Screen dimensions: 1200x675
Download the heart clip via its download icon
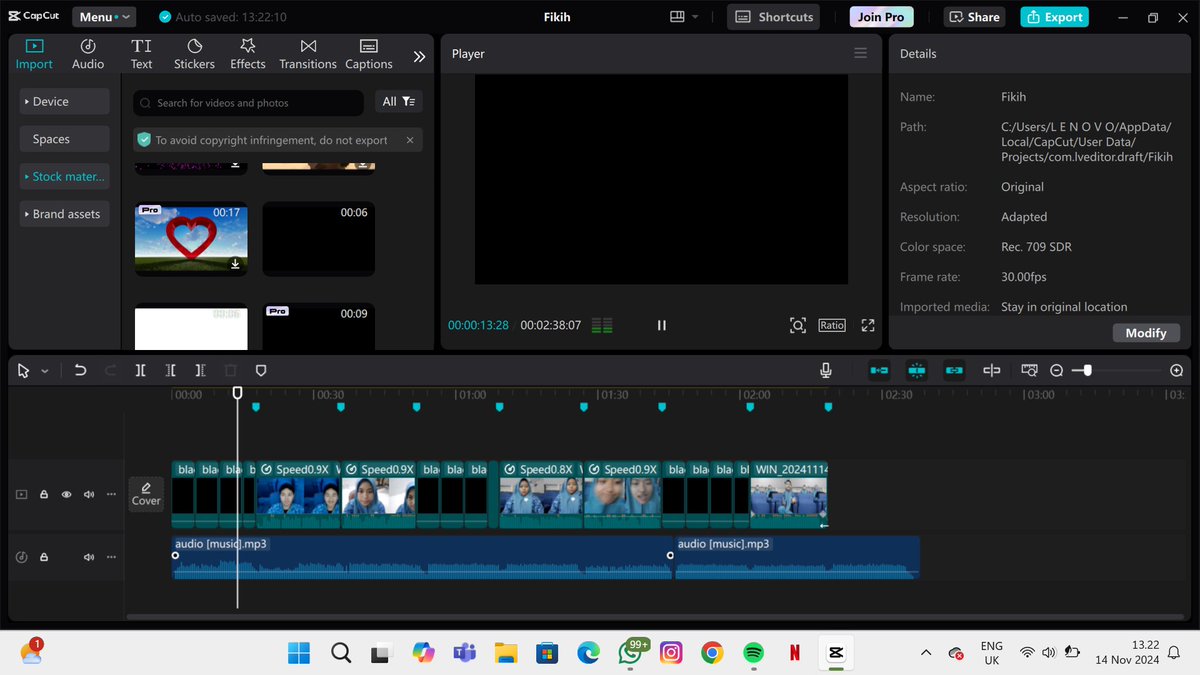[235, 264]
